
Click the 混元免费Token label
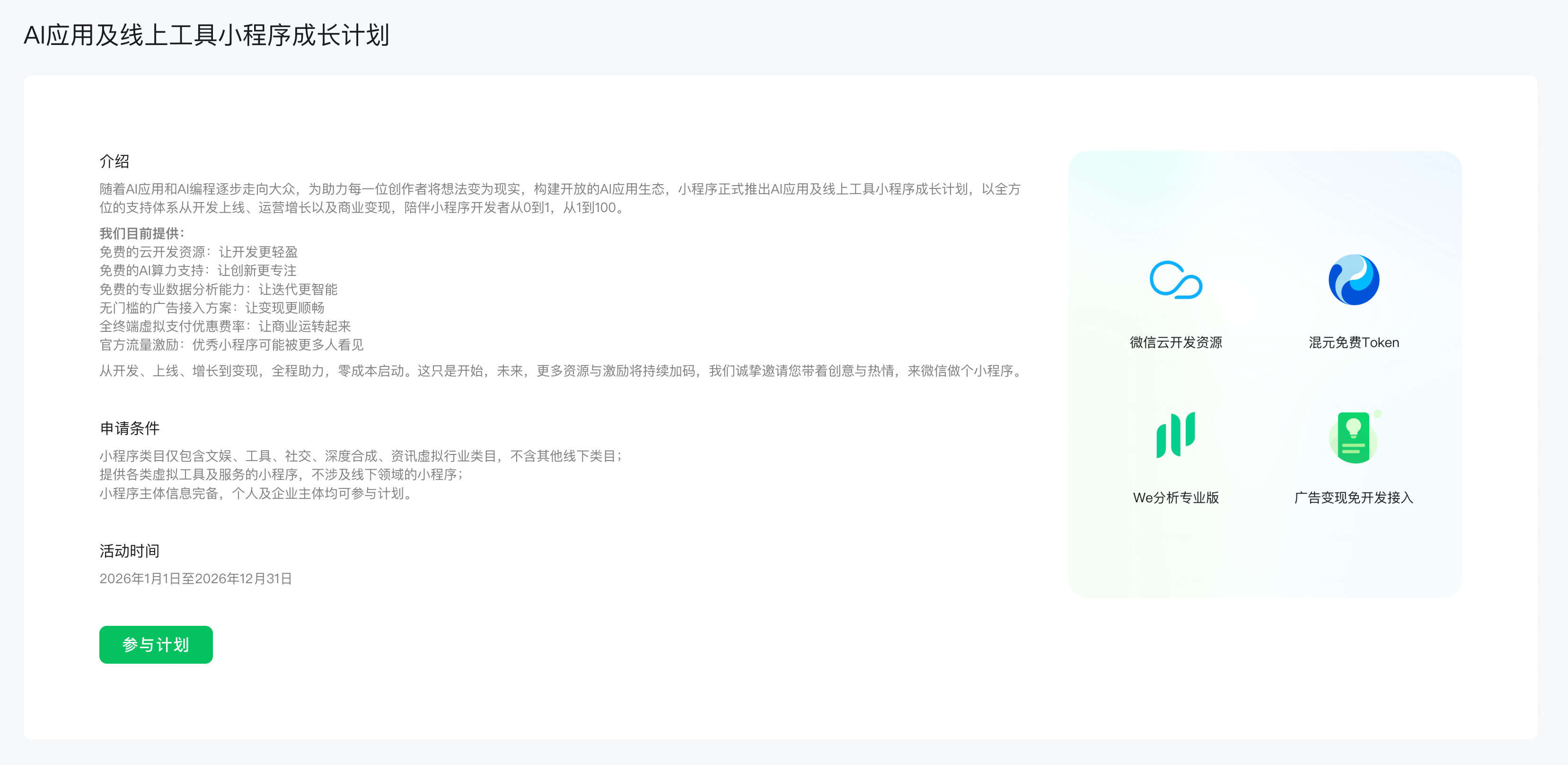(1353, 342)
